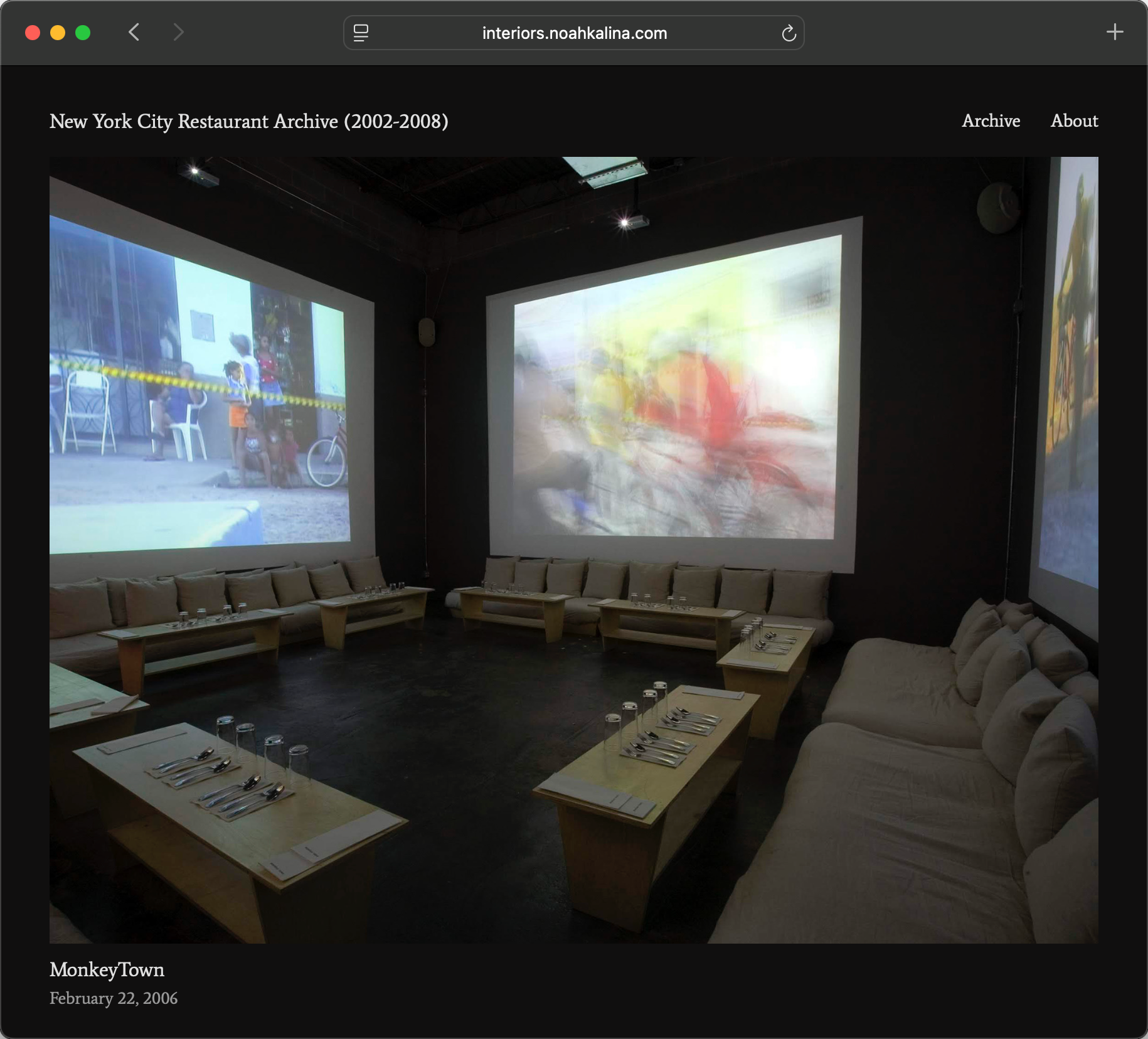Go back with the browser back arrow
This screenshot has width=1148, height=1039.
click(134, 32)
